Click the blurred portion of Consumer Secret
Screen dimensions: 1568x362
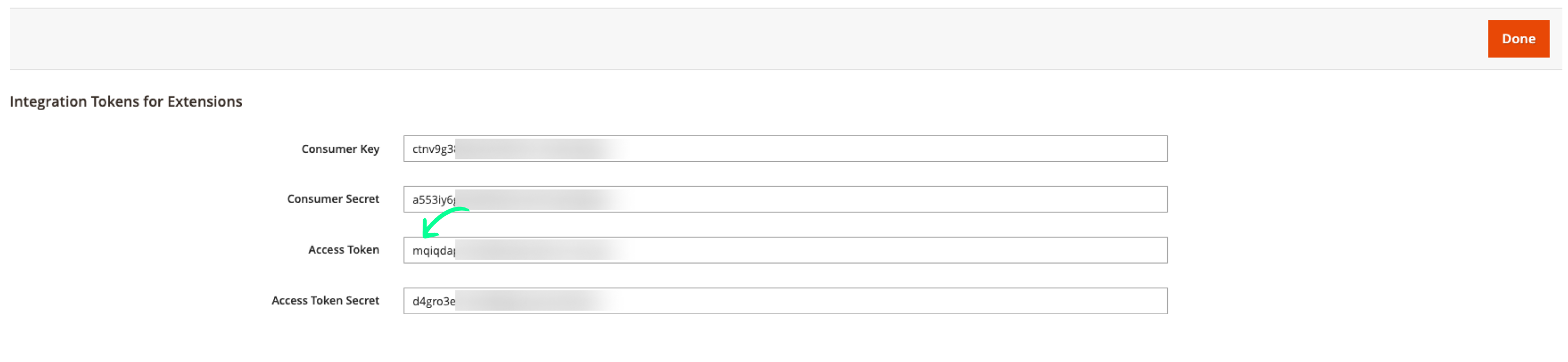click(536, 200)
